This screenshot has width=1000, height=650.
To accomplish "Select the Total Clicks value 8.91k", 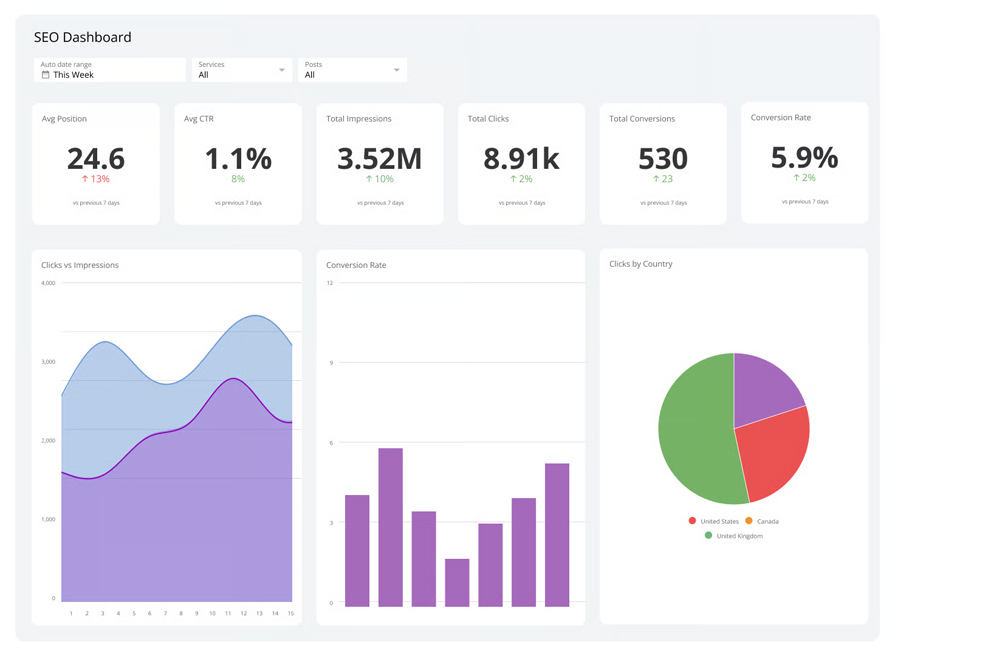I will pyautogui.click(x=521, y=158).
